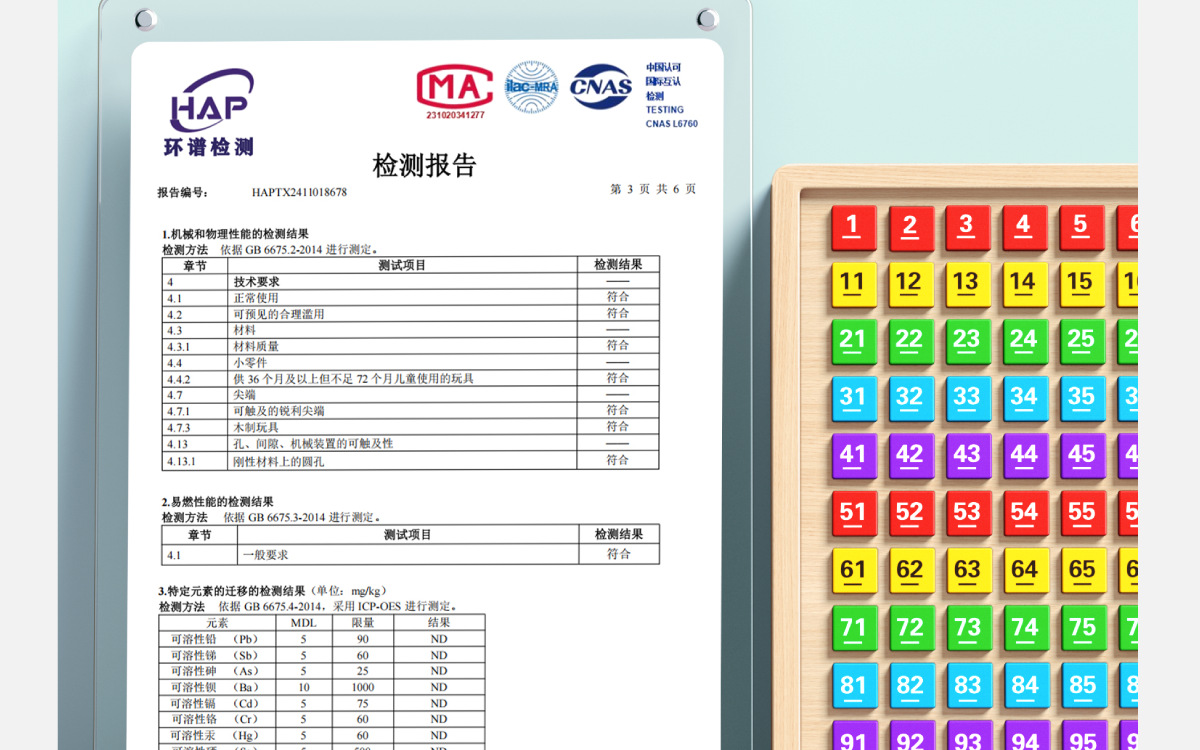Click the ilac-MRA round logo
This screenshot has height=750, width=1200.
[531, 87]
